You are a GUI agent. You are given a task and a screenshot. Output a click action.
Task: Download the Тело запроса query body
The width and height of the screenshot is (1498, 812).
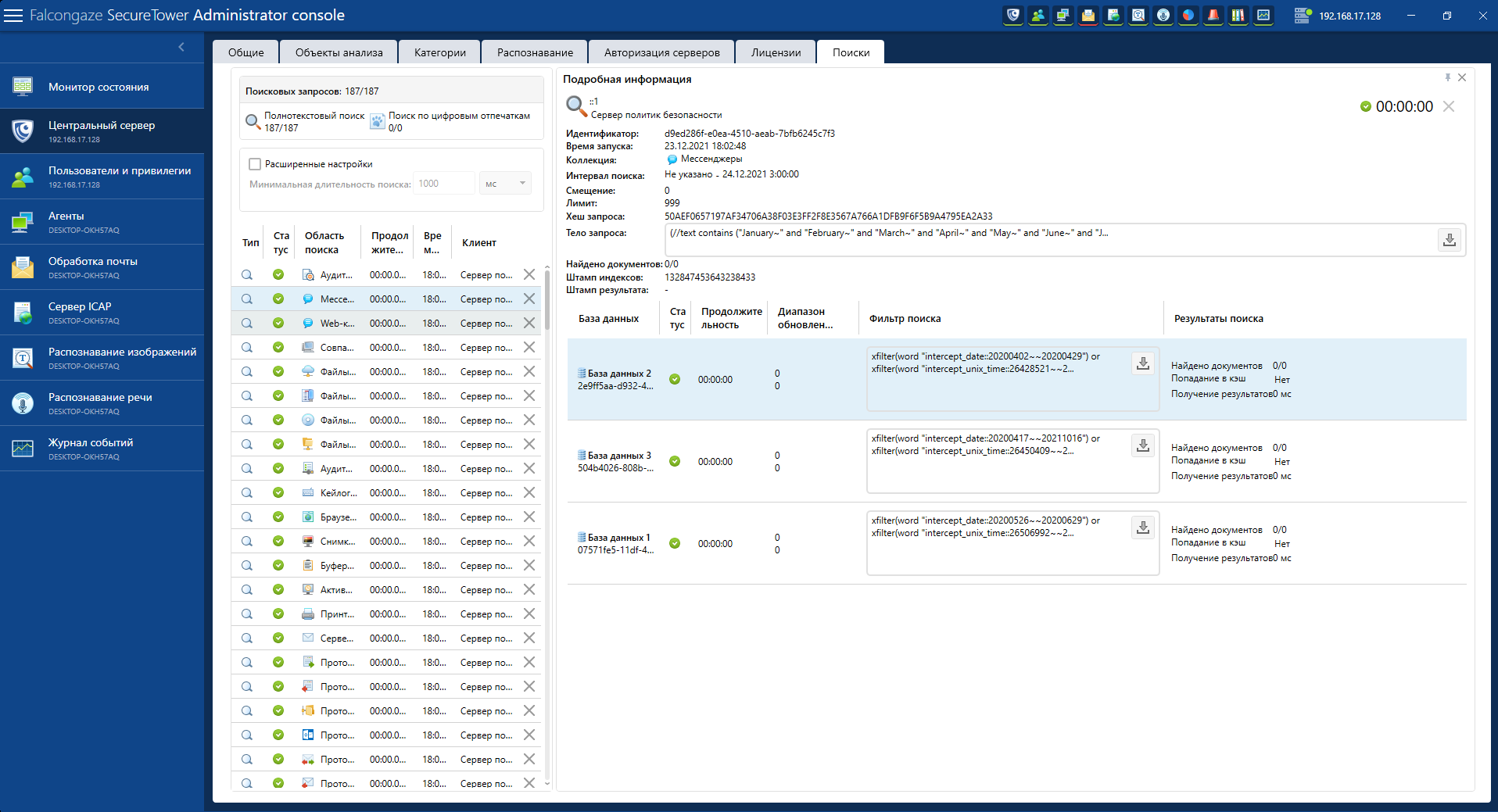[1450, 240]
